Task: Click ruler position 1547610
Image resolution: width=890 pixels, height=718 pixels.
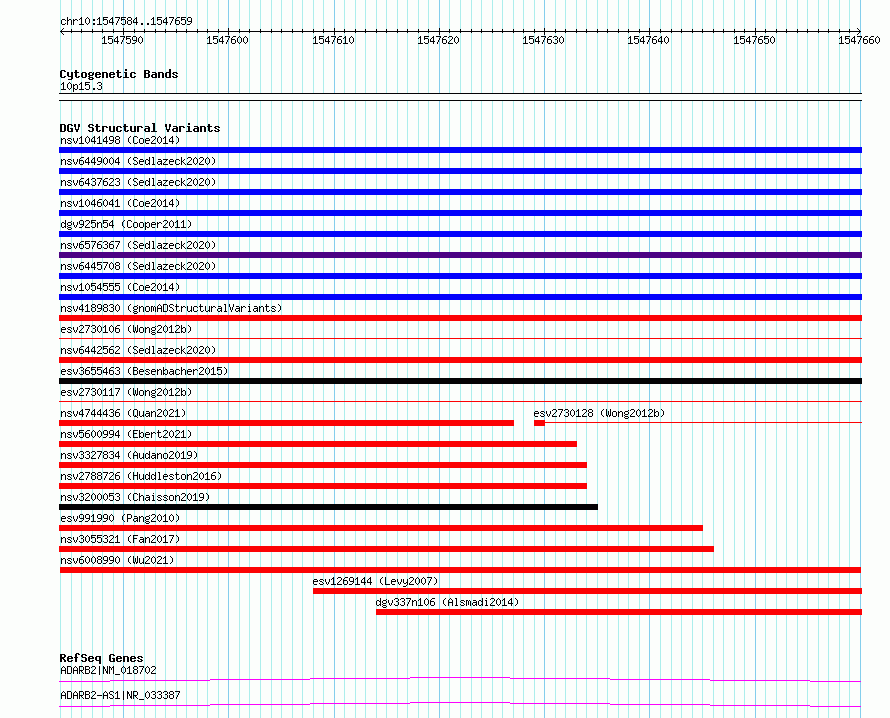Action: (333, 40)
